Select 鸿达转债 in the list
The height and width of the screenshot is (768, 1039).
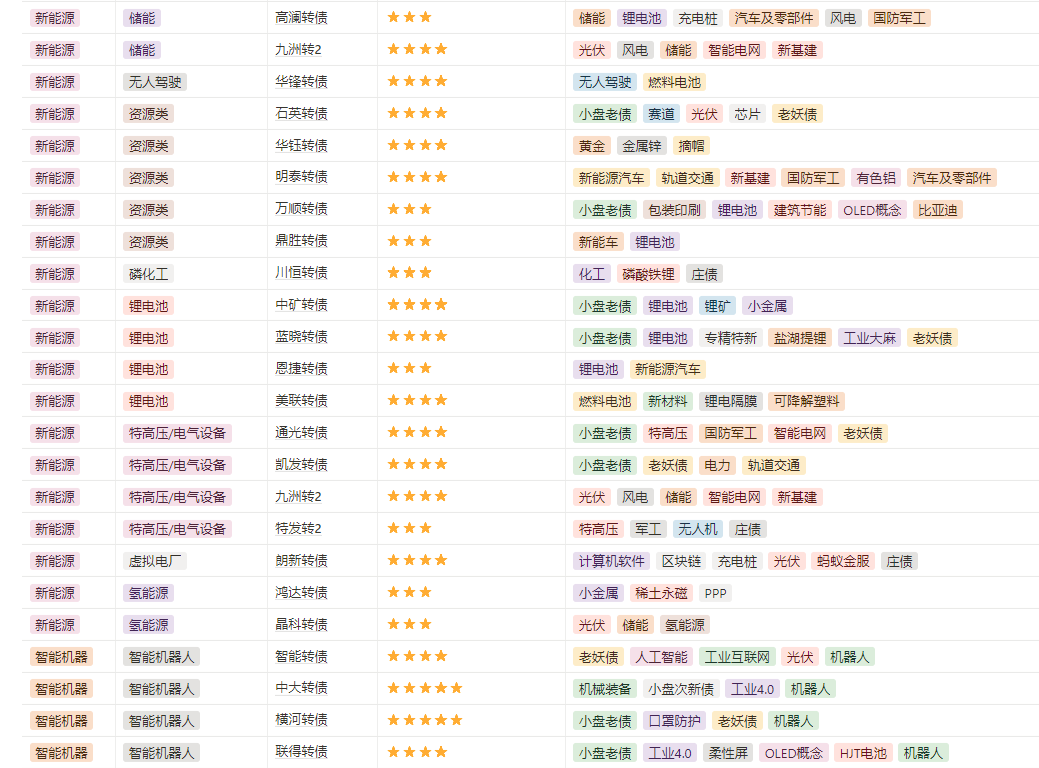point(301,592)
